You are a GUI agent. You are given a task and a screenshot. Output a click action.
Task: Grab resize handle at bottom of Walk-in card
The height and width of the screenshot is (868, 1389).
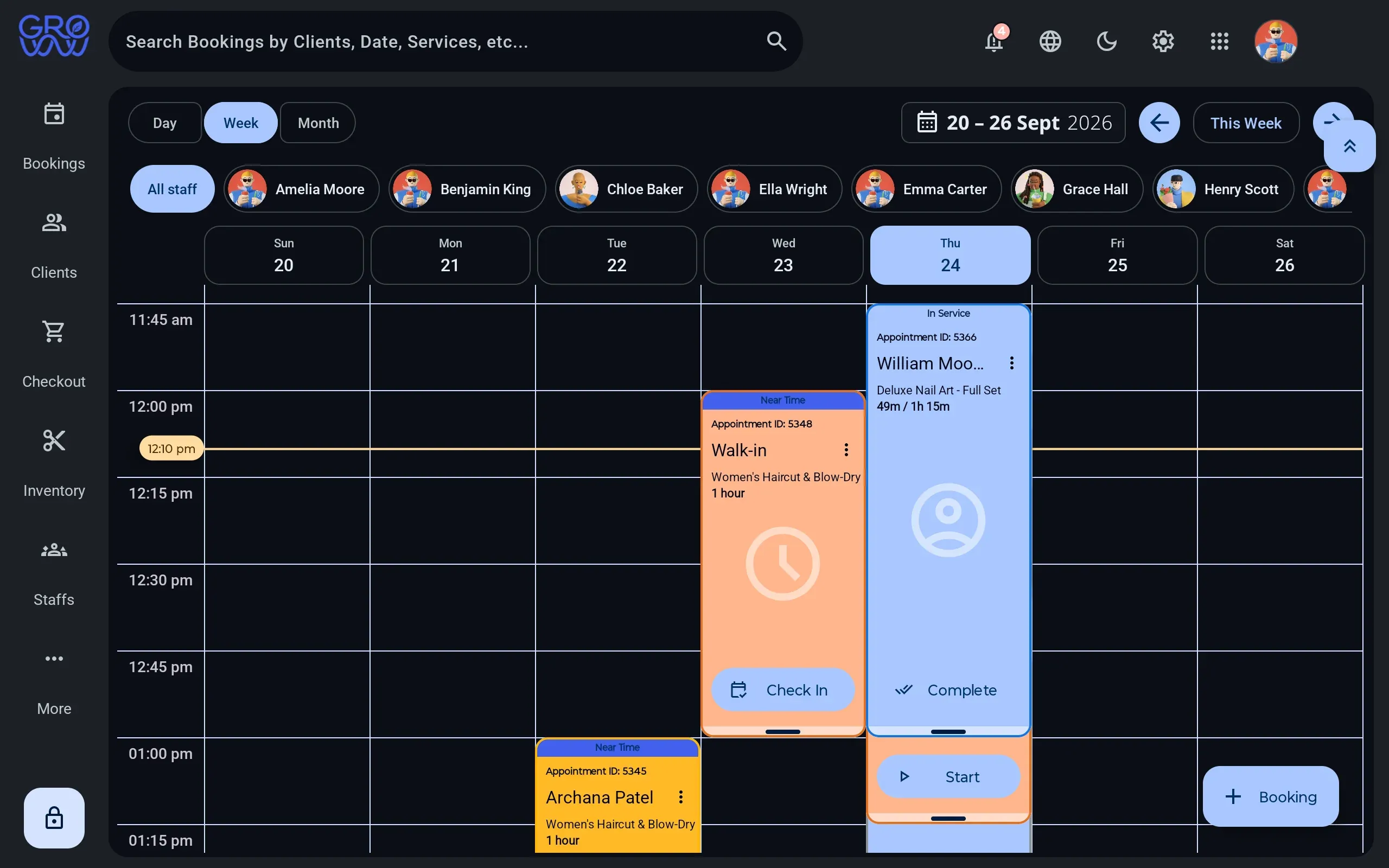[x=783, y=731]
